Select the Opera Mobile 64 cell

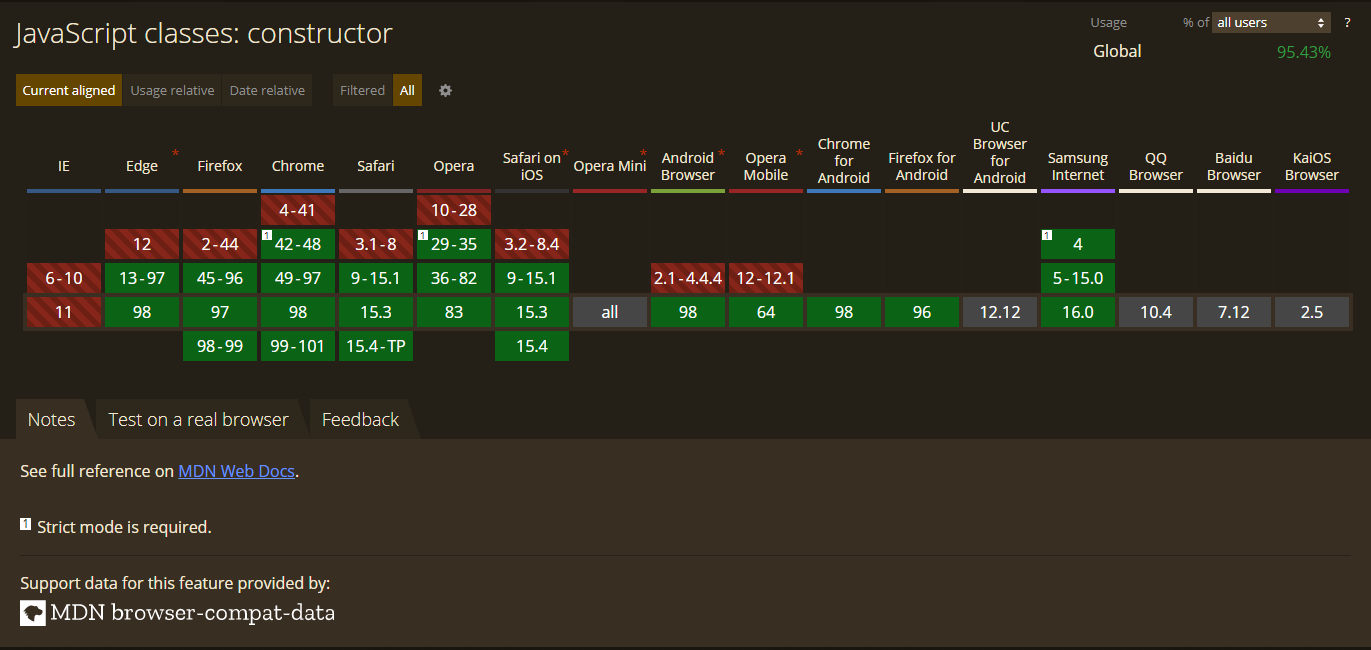coord(766,312)
